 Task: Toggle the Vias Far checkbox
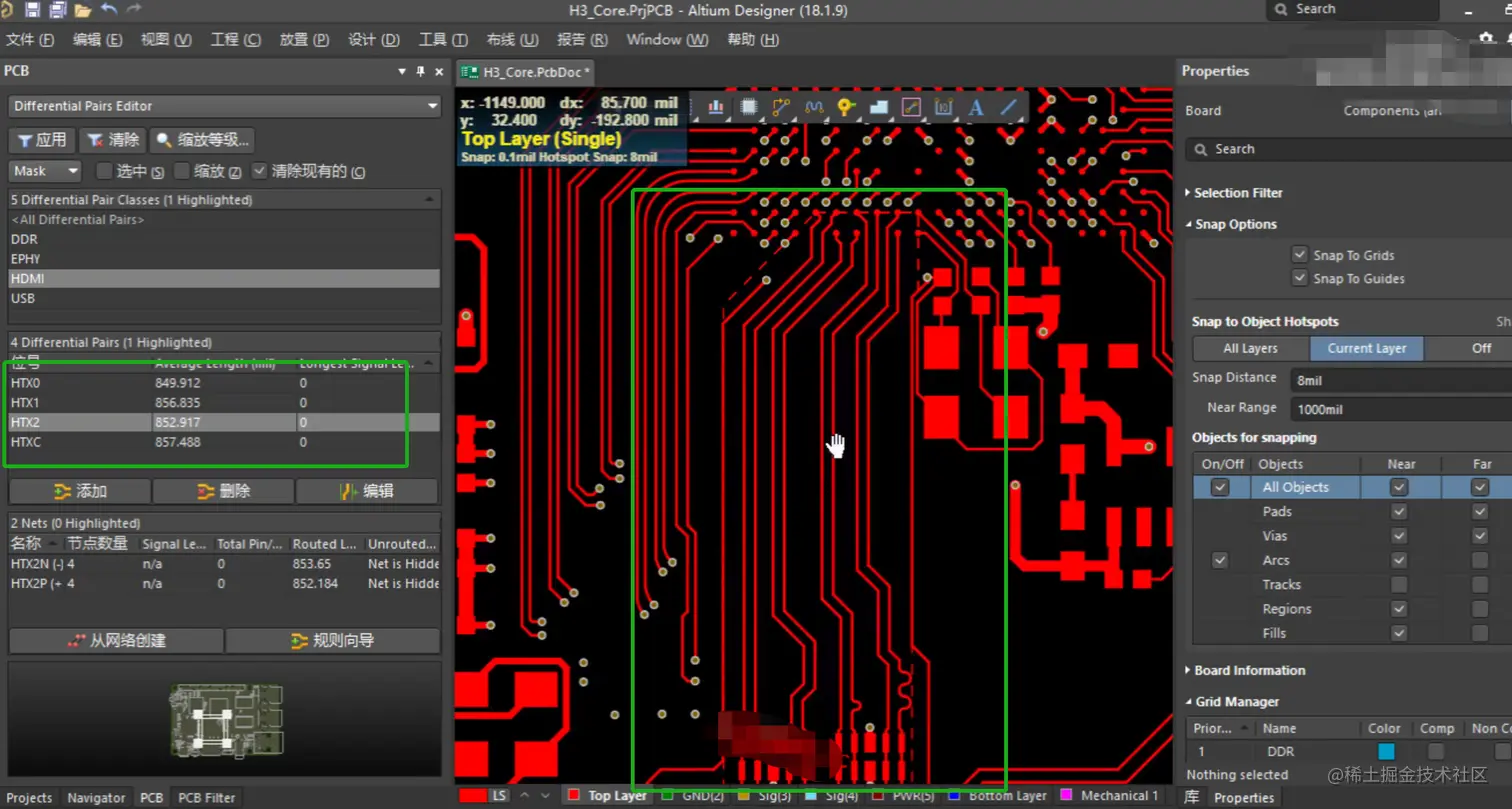(1479, 536)
